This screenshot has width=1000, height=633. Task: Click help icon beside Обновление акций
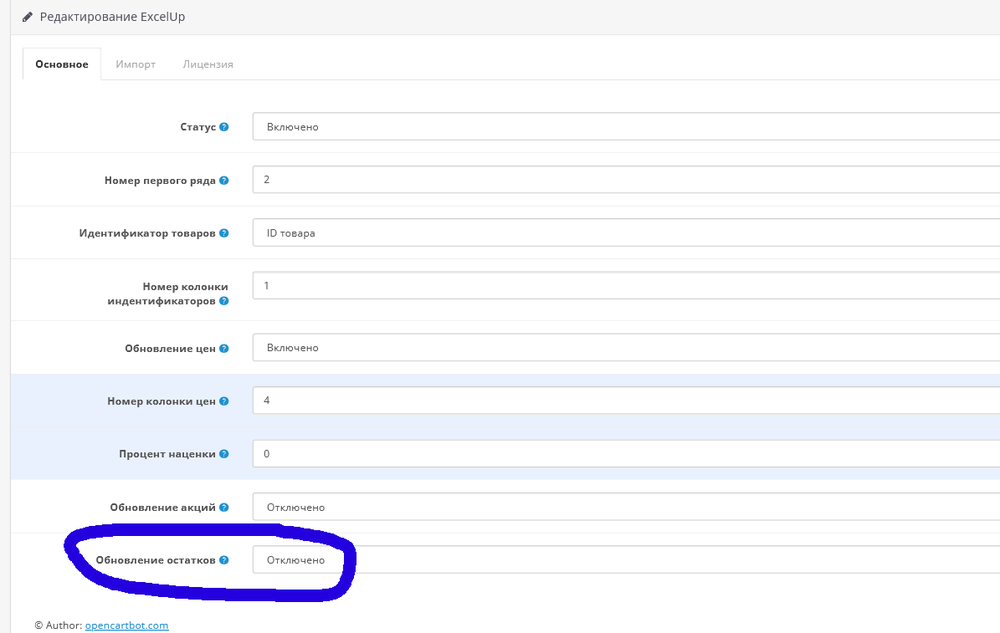(x=224, y=508)
